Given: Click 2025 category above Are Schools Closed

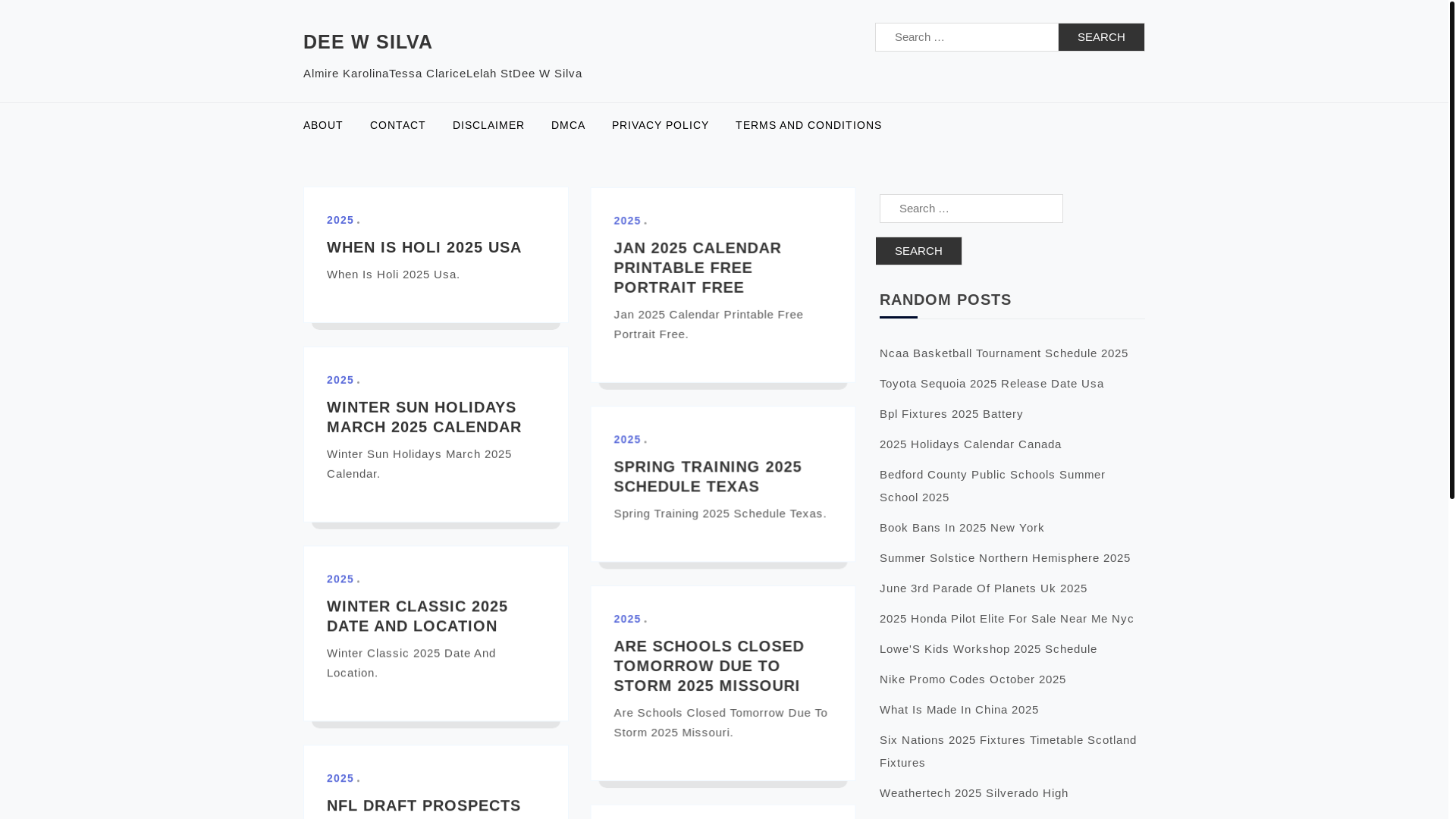Looking at the screenshot, I should (627, 619).
